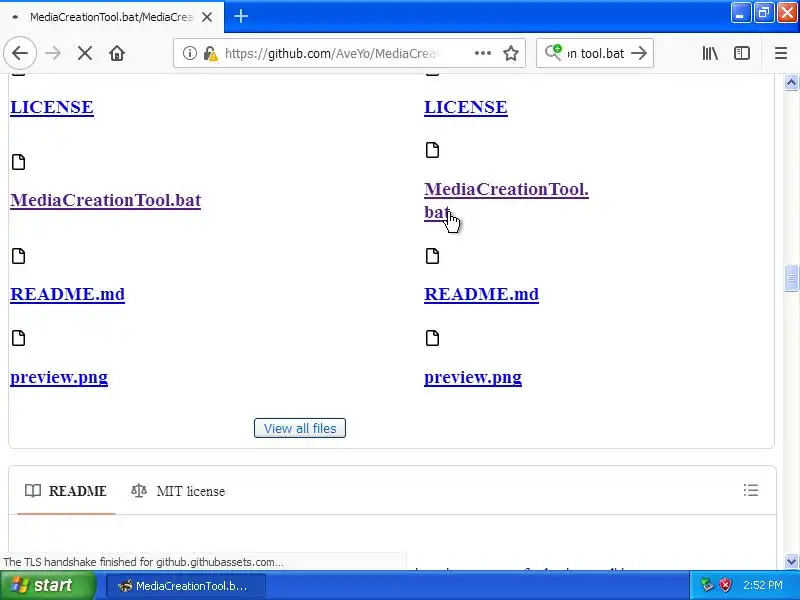Click the connection security padlock icon

pos(210,53)
